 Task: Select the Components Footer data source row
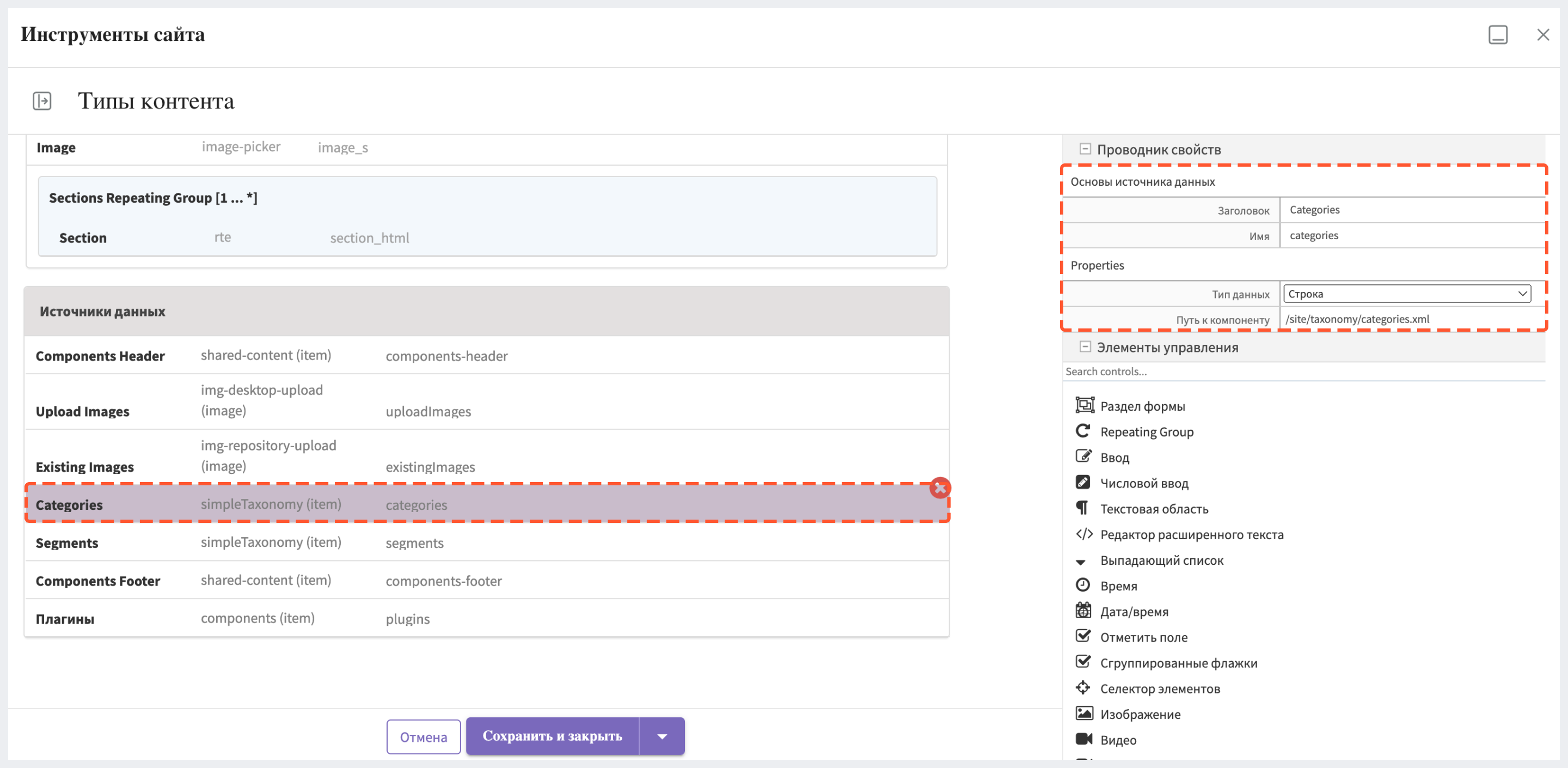pyautogui.click(x=486, y=581)
